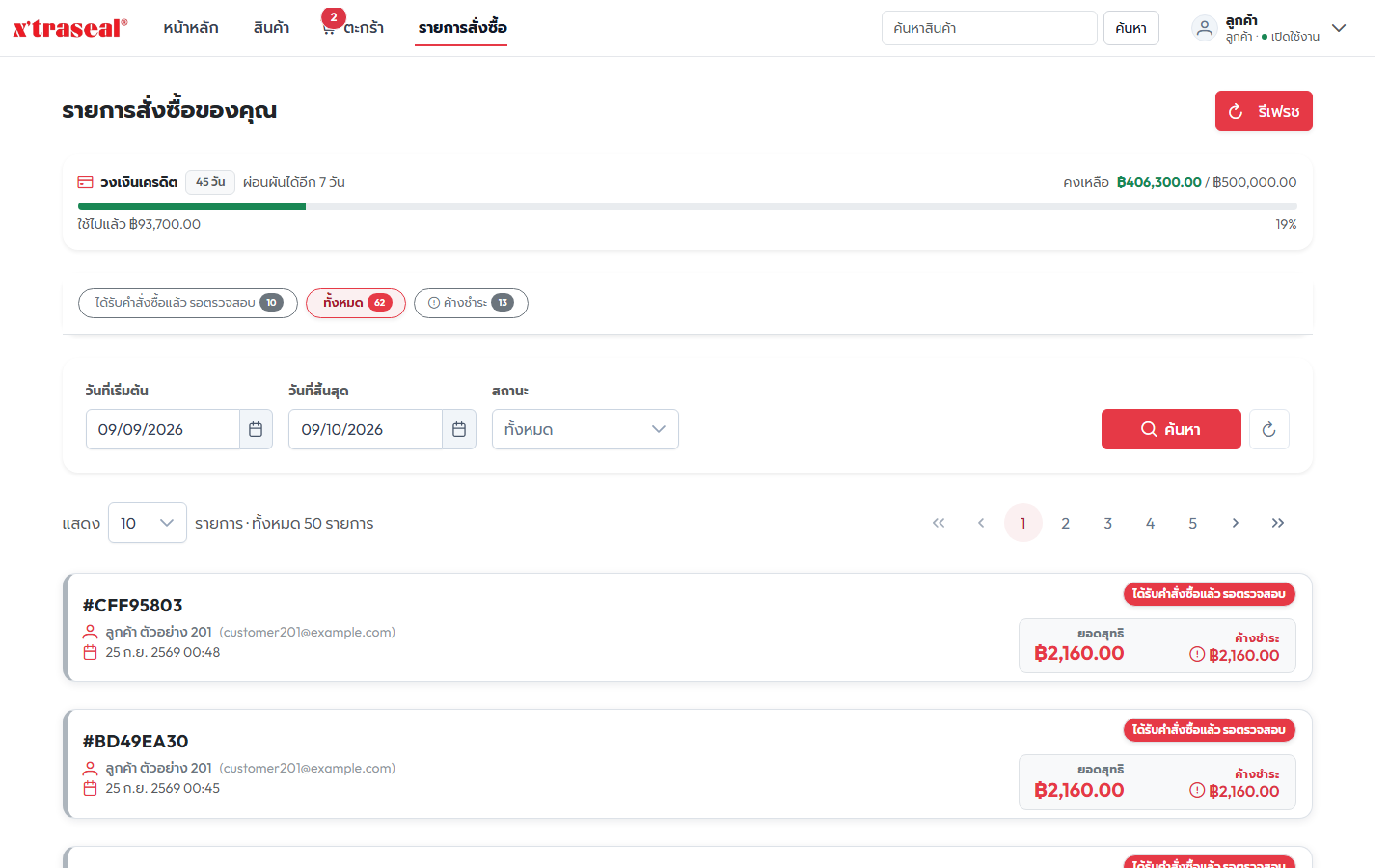Screen dimensions: 1389x868
Task: Expand the customer account menu chevron
Action: [1339, 28]
